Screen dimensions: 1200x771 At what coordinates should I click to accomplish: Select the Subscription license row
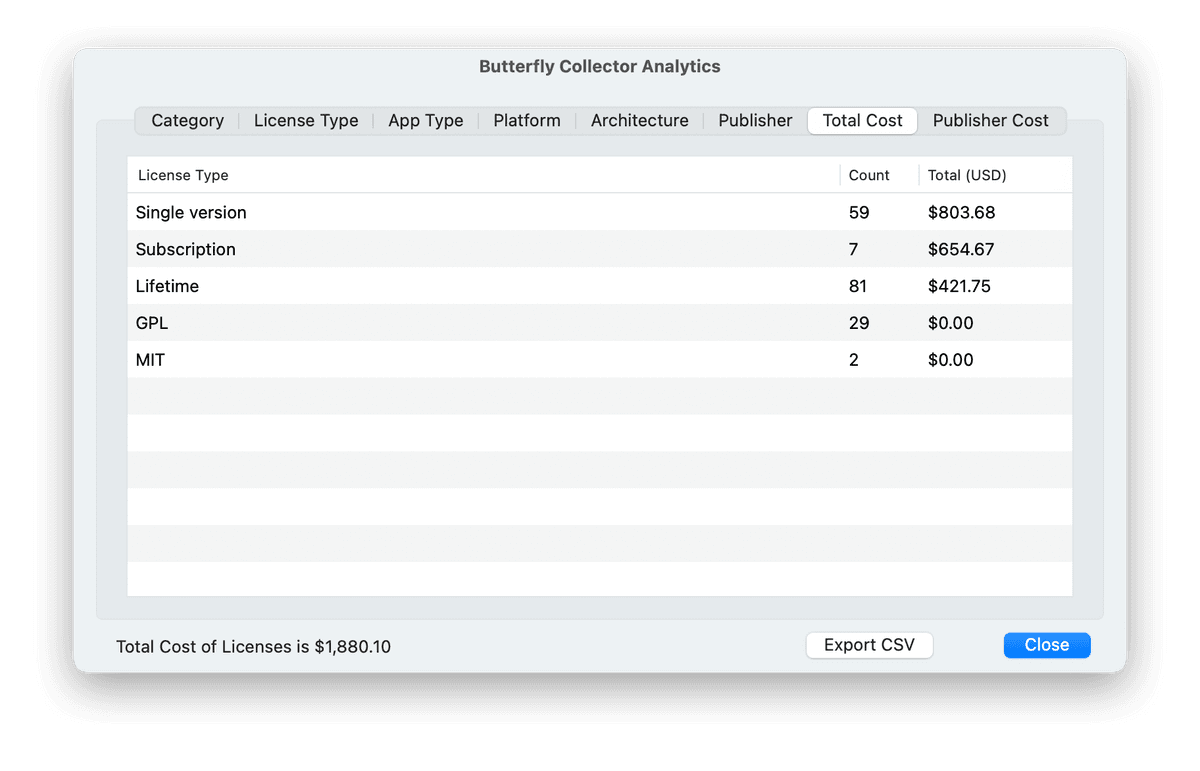coord(186,250)
